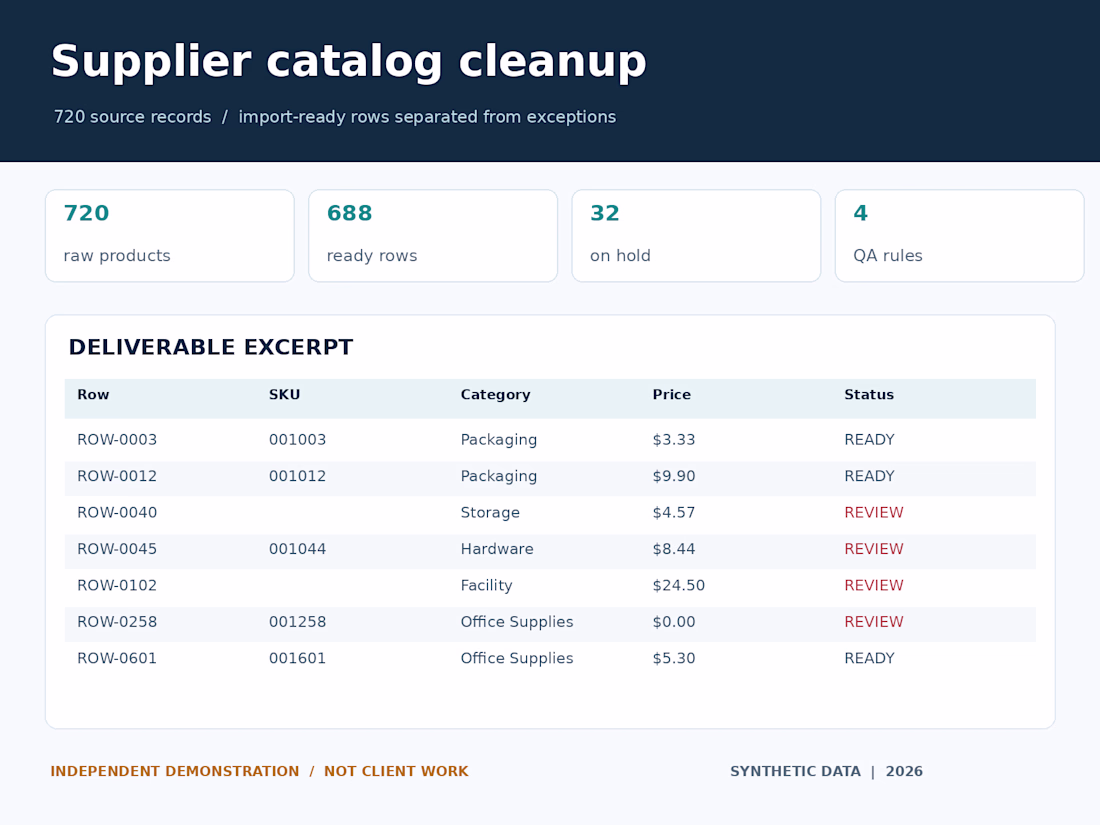Screen dimensions: 1100x825
Task: Click the $3.33 price
Action: [673, 440]
